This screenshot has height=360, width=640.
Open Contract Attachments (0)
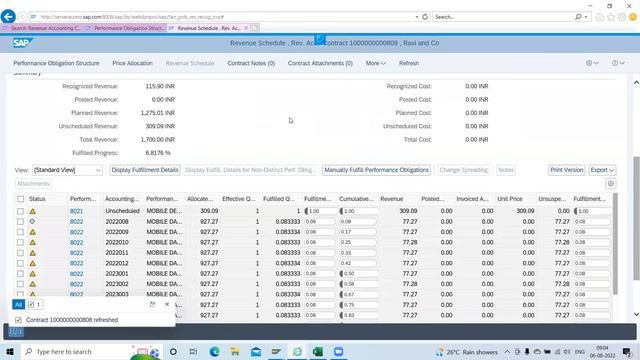(320, 63)
